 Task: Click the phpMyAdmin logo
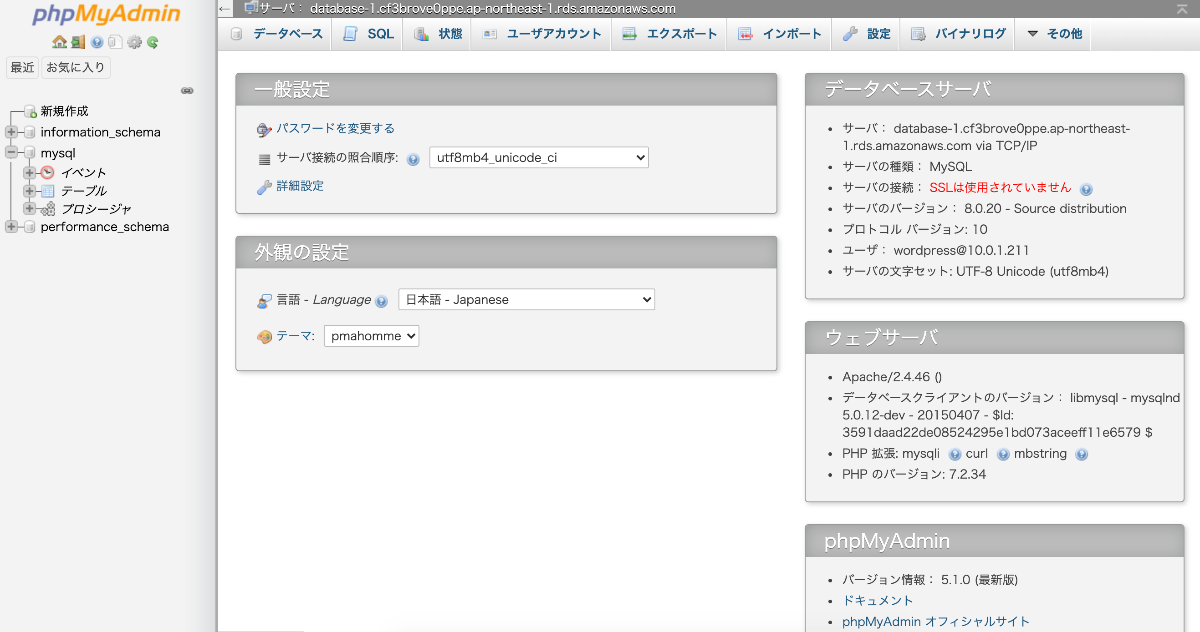(x=107, y=15)
